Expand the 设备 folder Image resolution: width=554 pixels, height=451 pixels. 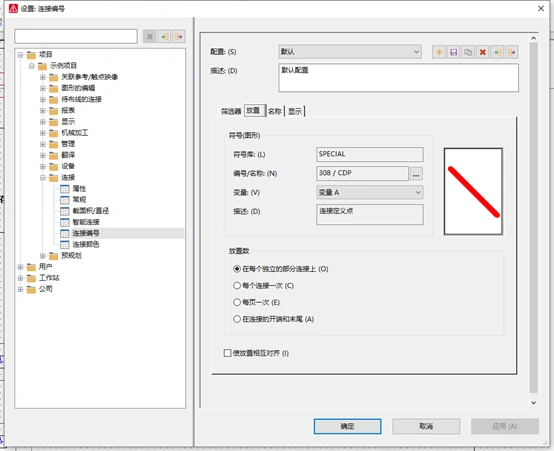pyautogui.click(x=43, y=166)
